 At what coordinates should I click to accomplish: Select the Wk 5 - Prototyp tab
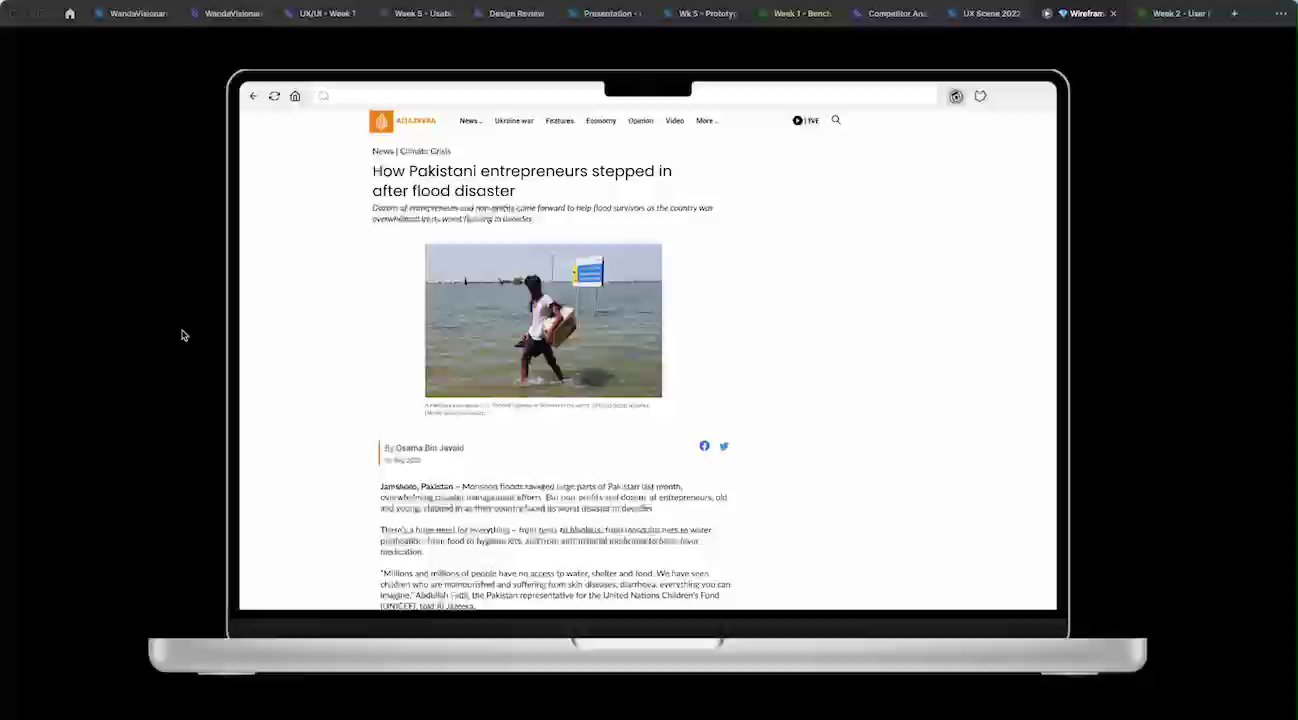coord(699,14)
